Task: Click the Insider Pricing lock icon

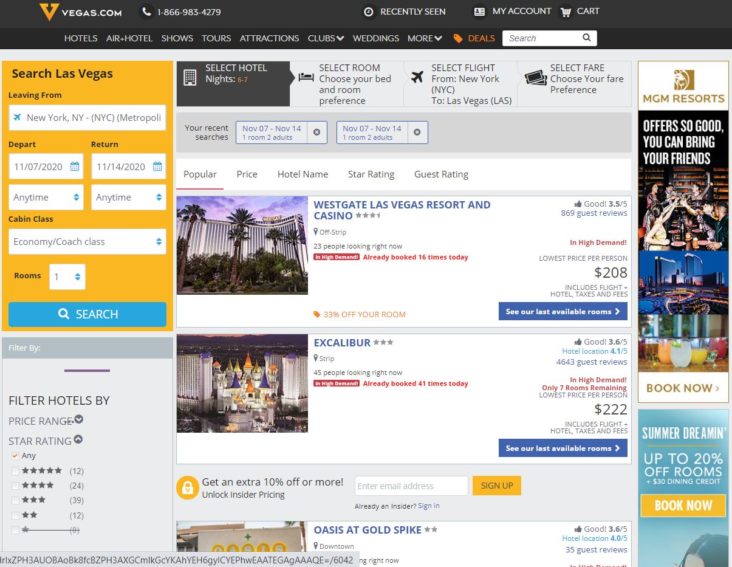Action: (188, 488)
